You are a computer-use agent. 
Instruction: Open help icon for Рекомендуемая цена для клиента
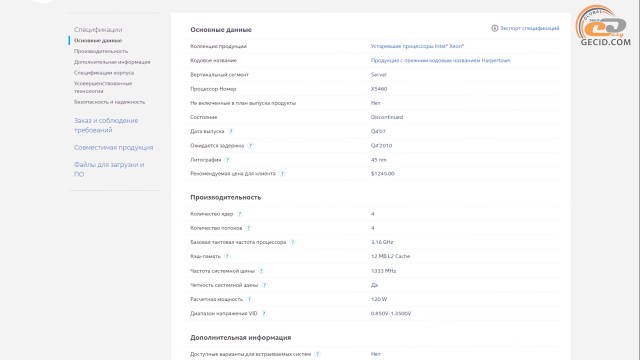282,173
